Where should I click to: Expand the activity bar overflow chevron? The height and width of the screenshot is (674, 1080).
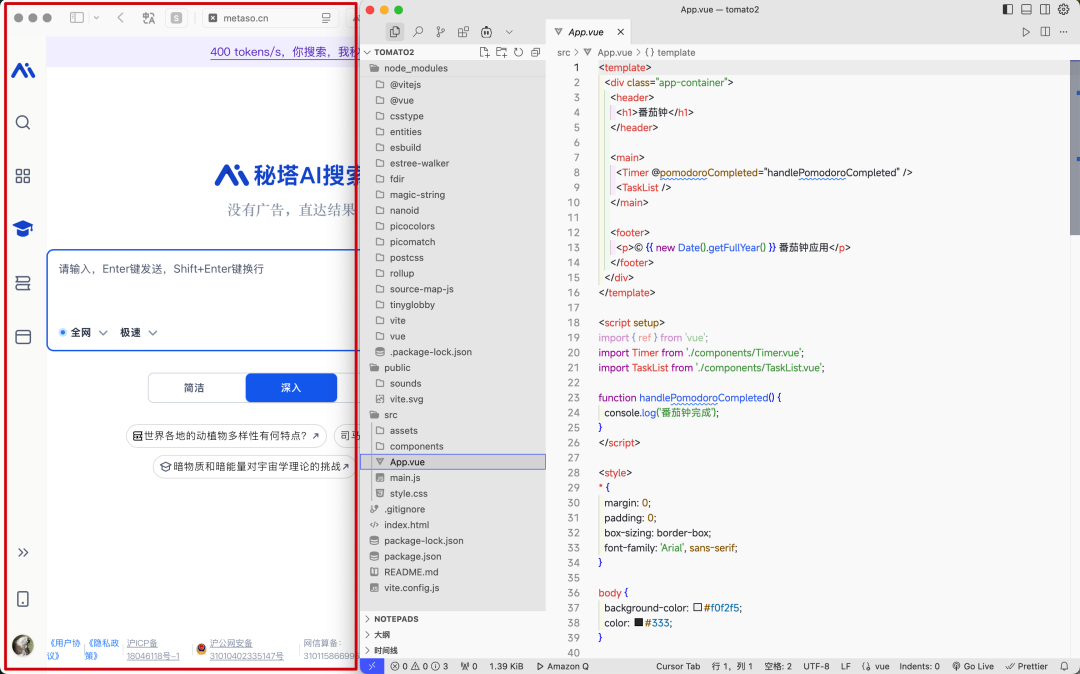[509, 32]
